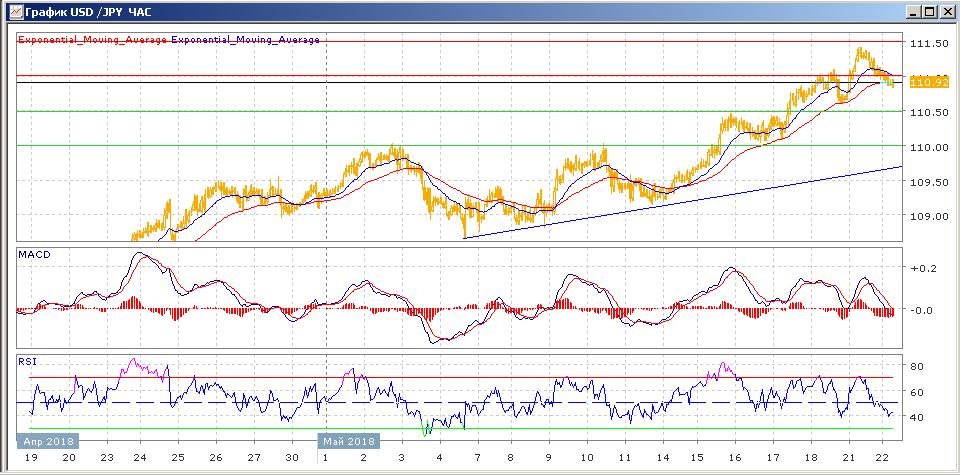This screenshot has height=475, width=960.
Task: Click date 15 on the time axis
Action: coord(697,457)
